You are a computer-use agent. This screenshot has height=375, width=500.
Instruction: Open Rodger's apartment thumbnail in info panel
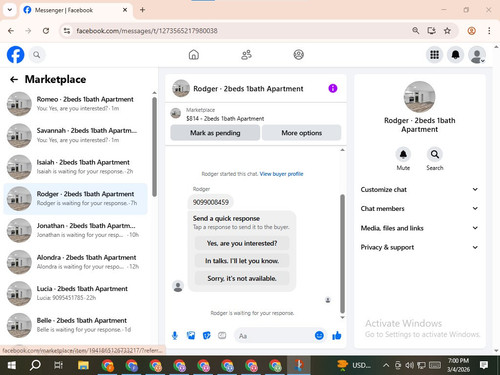[x=419, y=97]
